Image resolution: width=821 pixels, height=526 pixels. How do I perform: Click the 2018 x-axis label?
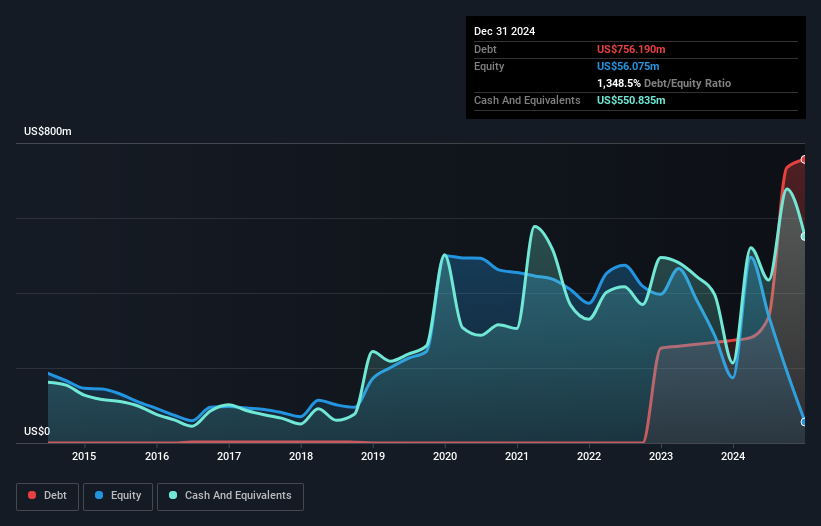[301, 456]
